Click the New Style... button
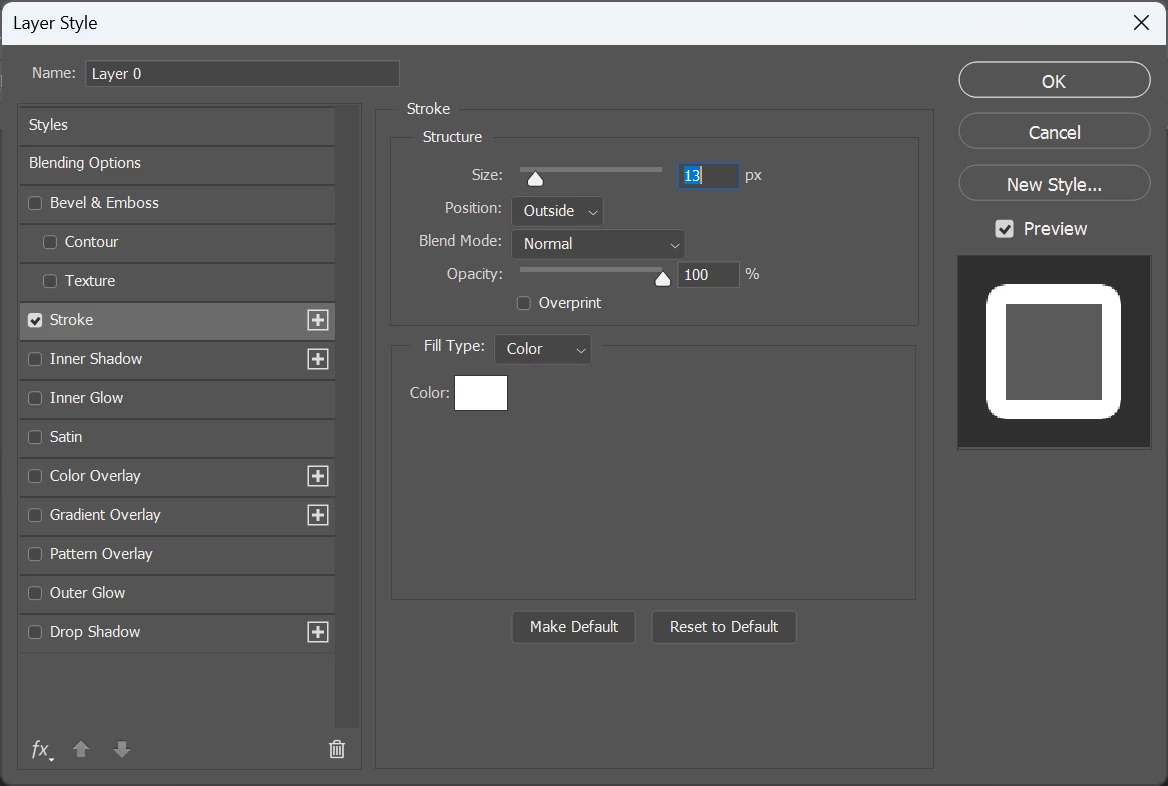The height and width of the screenshot is (786, 1168). [1054, 184]
